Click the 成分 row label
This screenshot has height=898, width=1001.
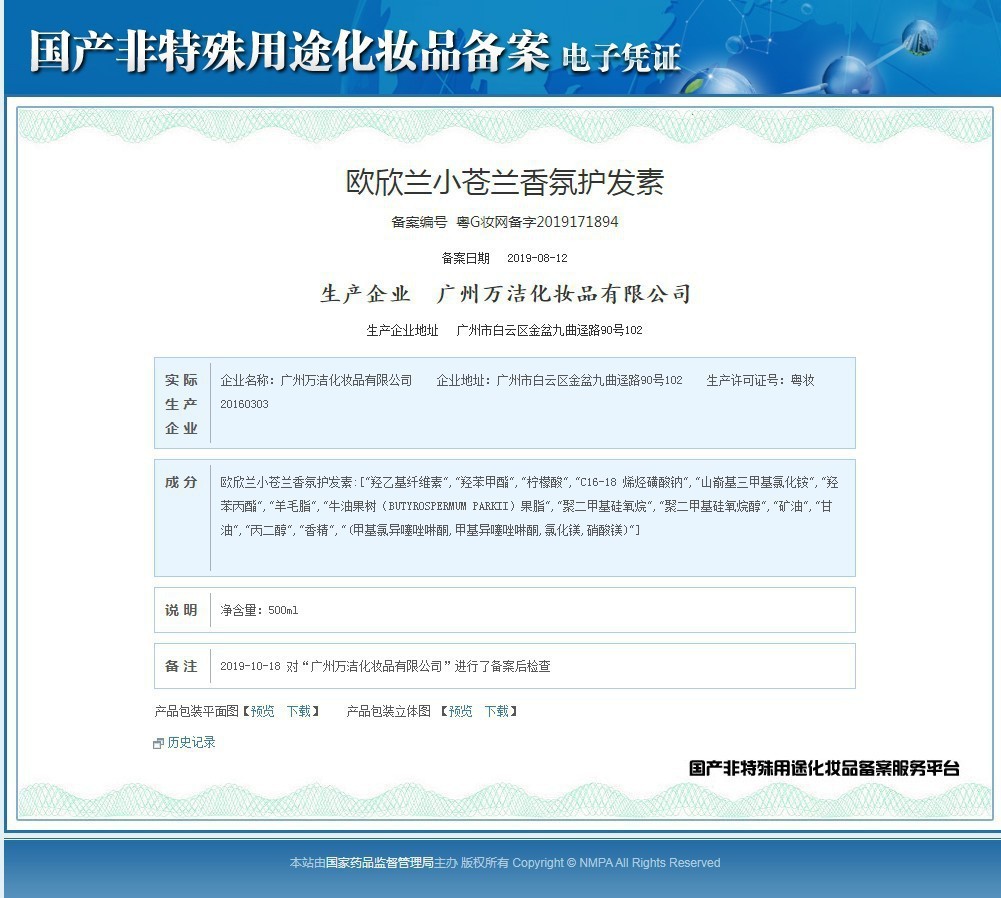point(181,483)
